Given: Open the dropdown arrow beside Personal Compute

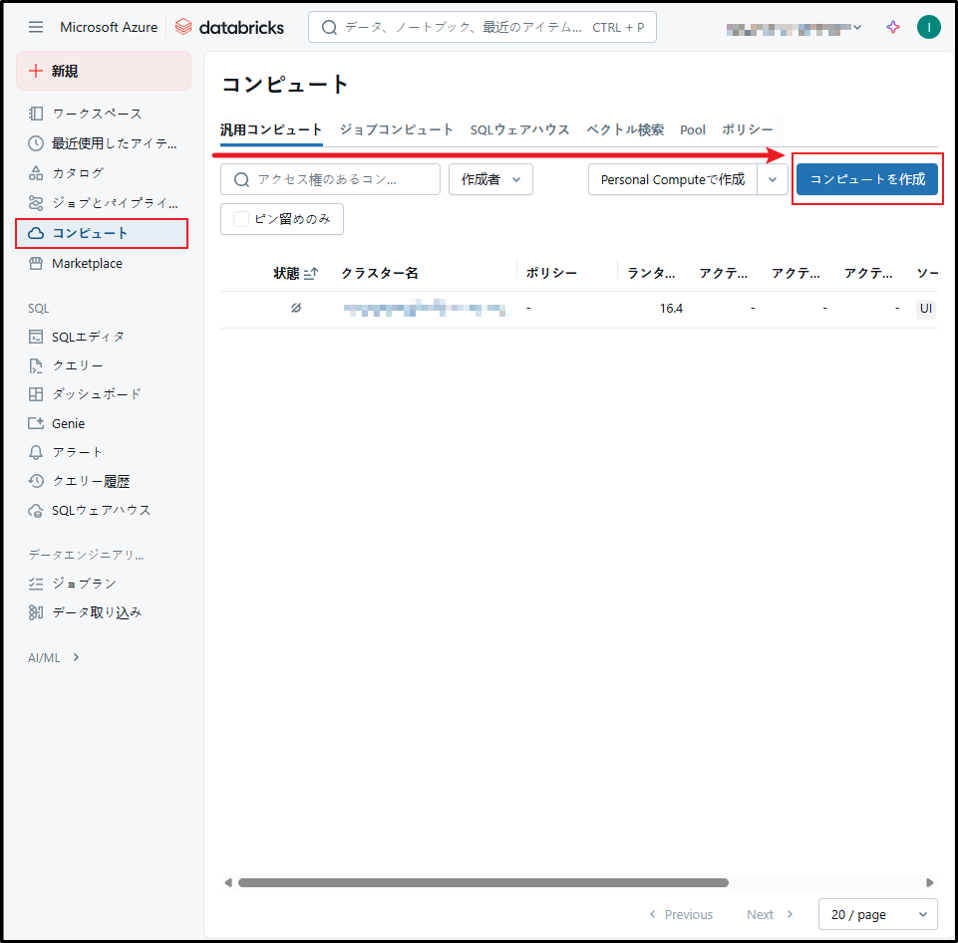Looking at the screenshot, I should click(x=772, y=179).
